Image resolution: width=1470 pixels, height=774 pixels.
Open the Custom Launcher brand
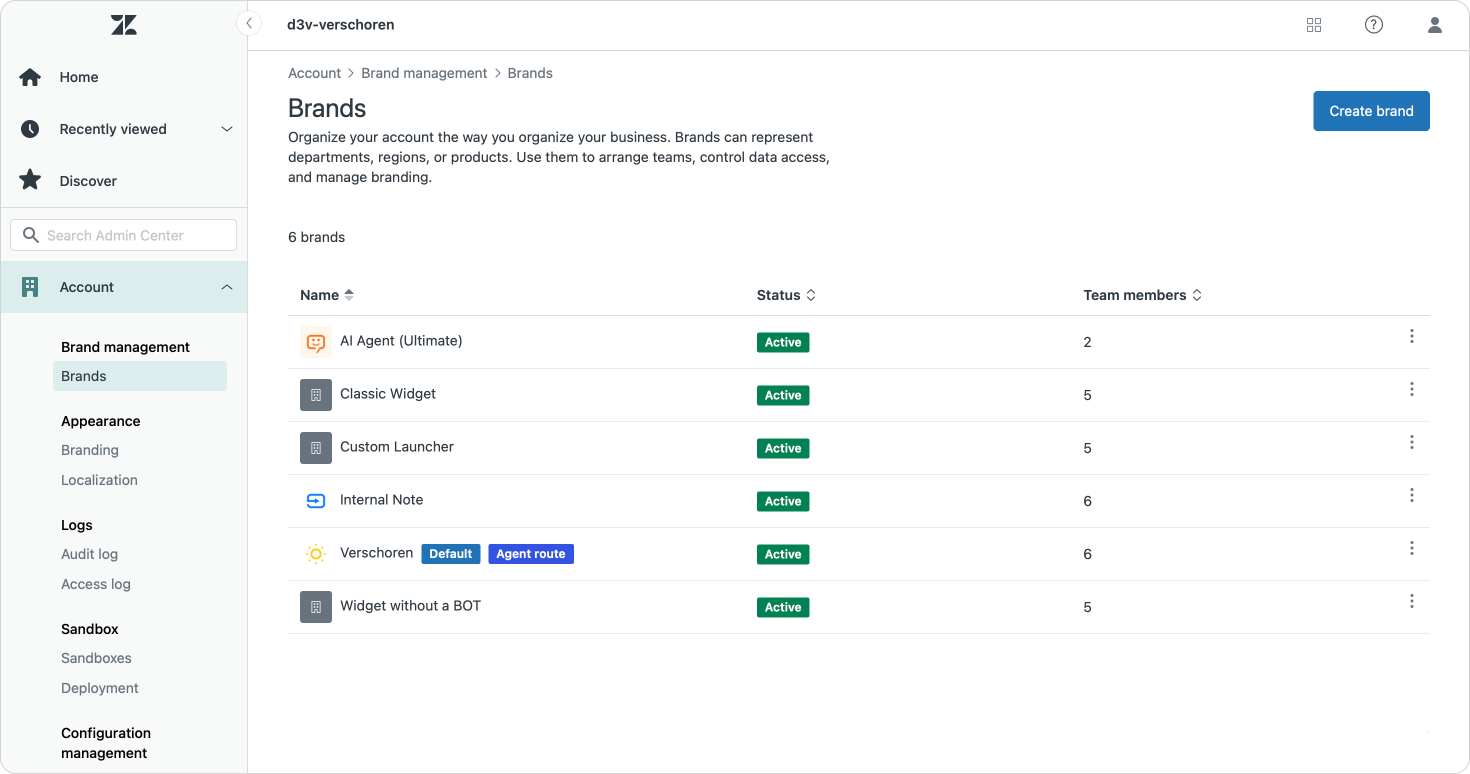click(x=397, y=447)
